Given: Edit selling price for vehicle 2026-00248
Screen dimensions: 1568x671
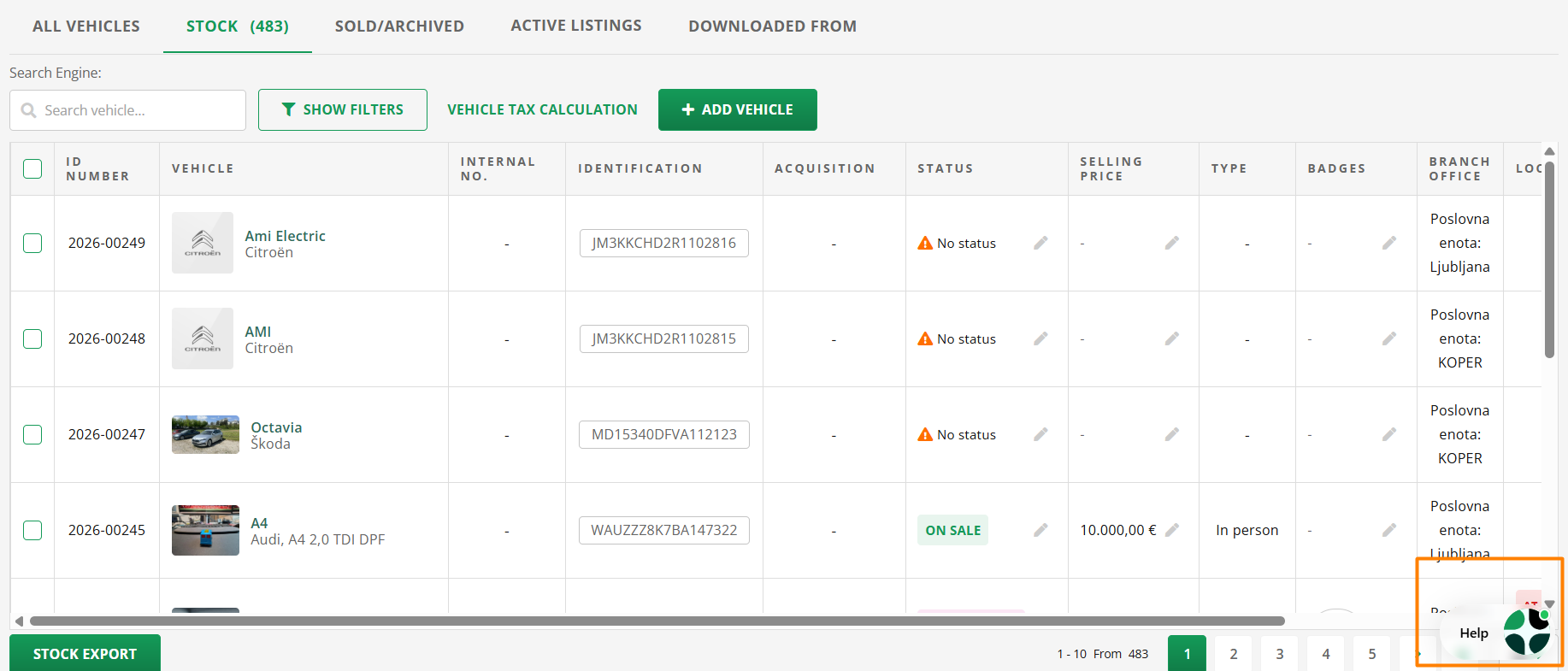Looking at the screenshot, I should [1172, 338].
